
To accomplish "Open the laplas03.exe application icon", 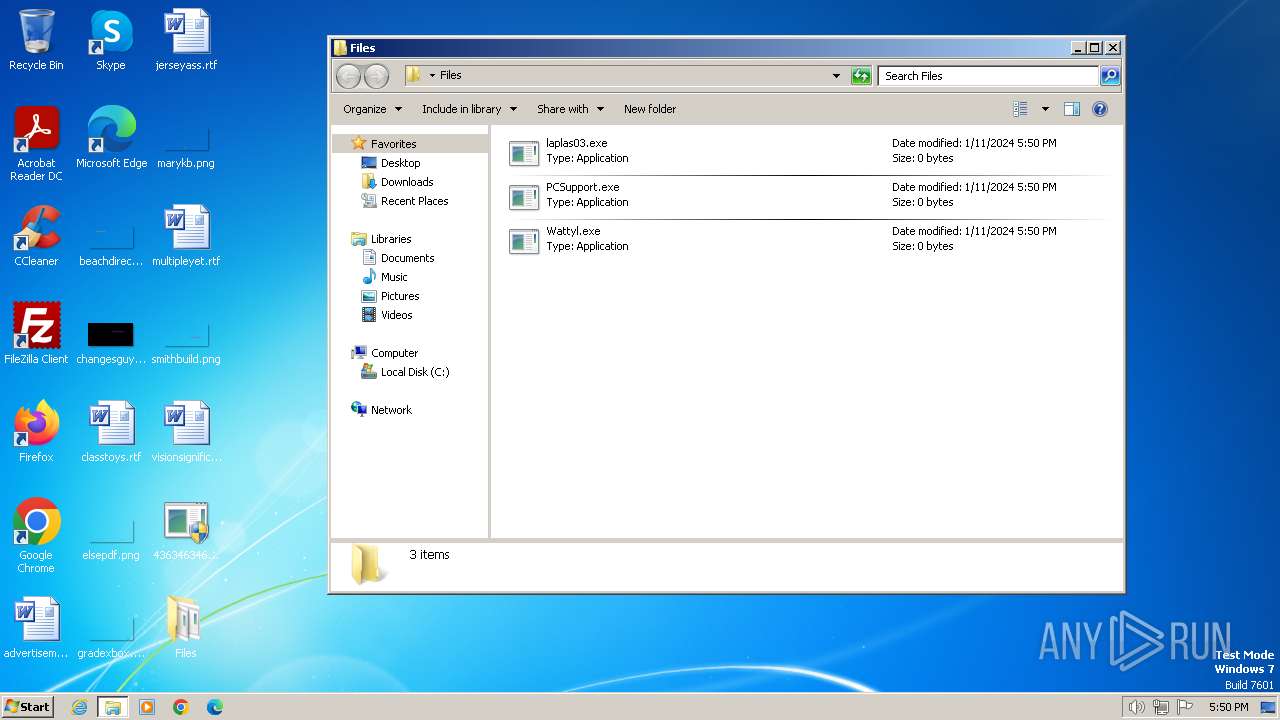I will click(x=524, y=152).
